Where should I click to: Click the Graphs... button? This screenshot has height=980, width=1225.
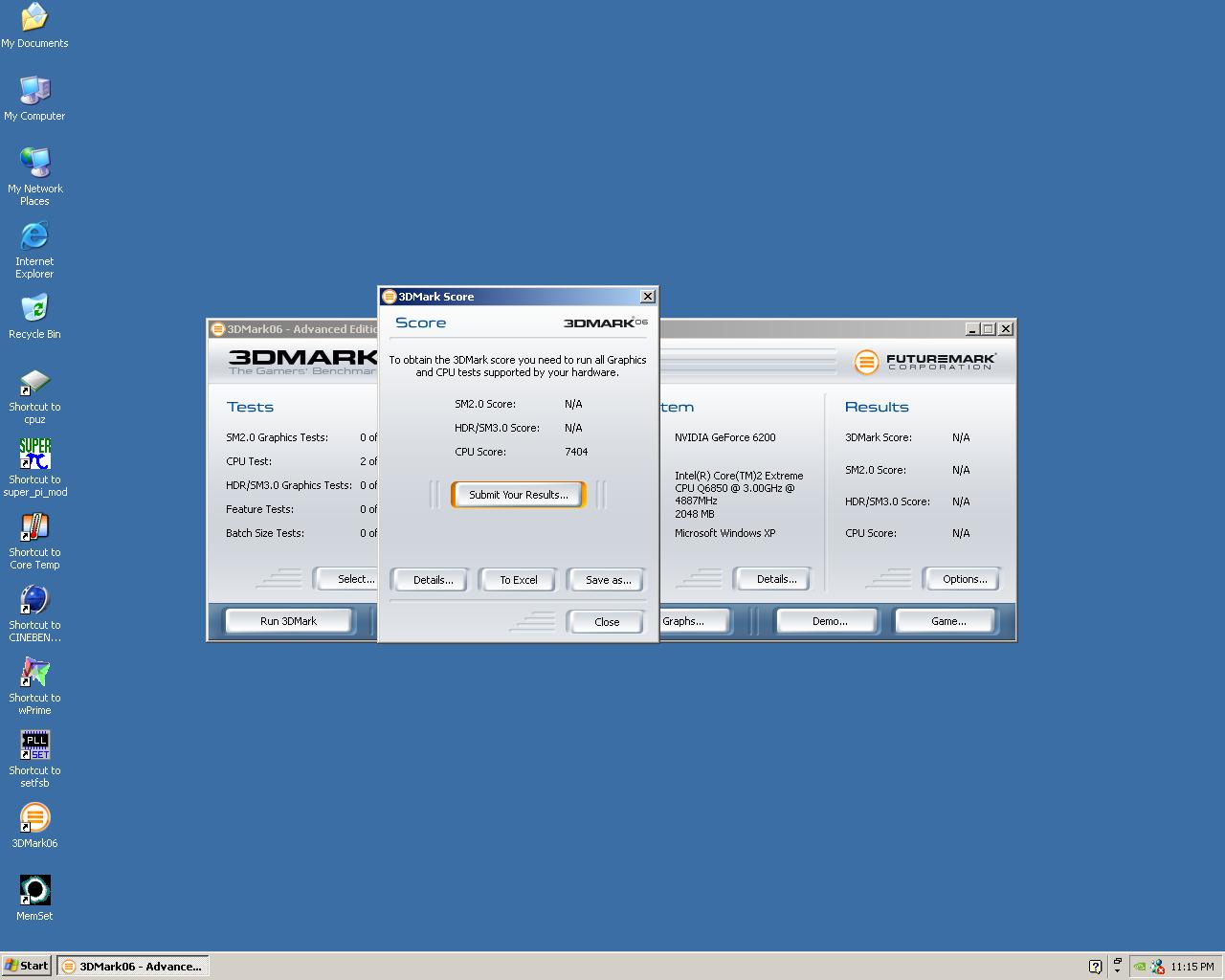coord(694,621)
